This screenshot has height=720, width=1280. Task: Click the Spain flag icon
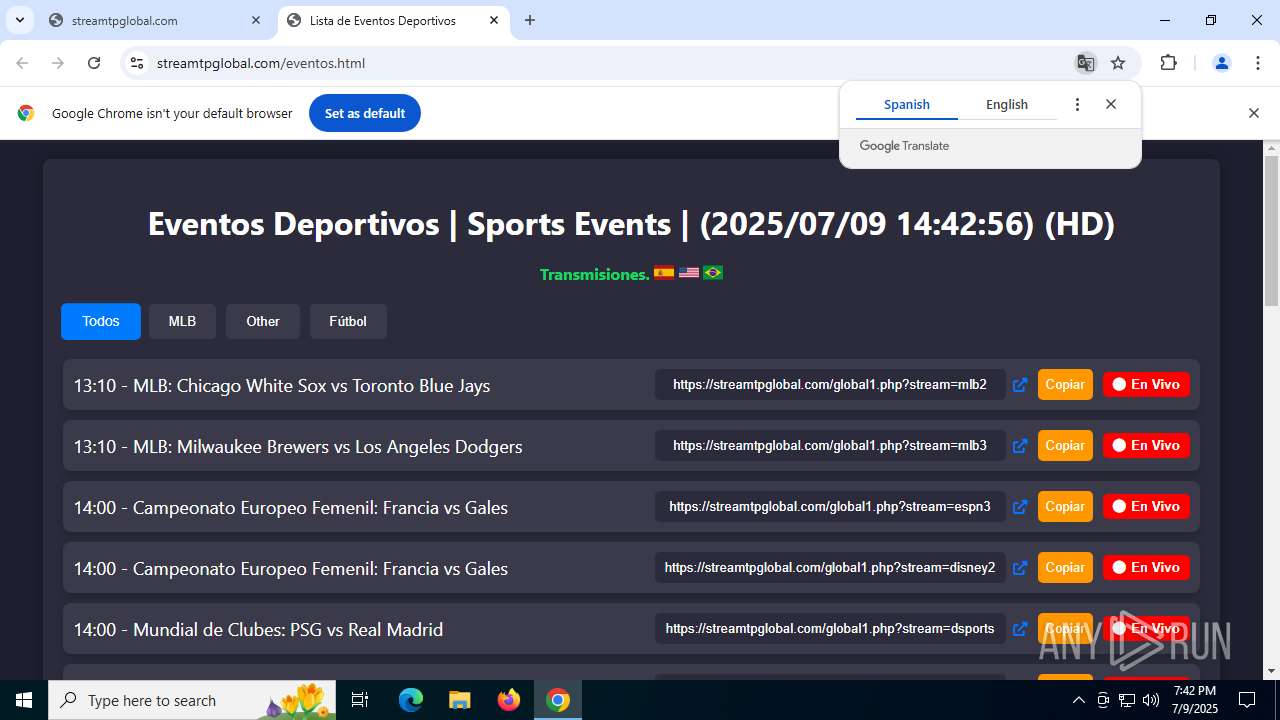664,272
